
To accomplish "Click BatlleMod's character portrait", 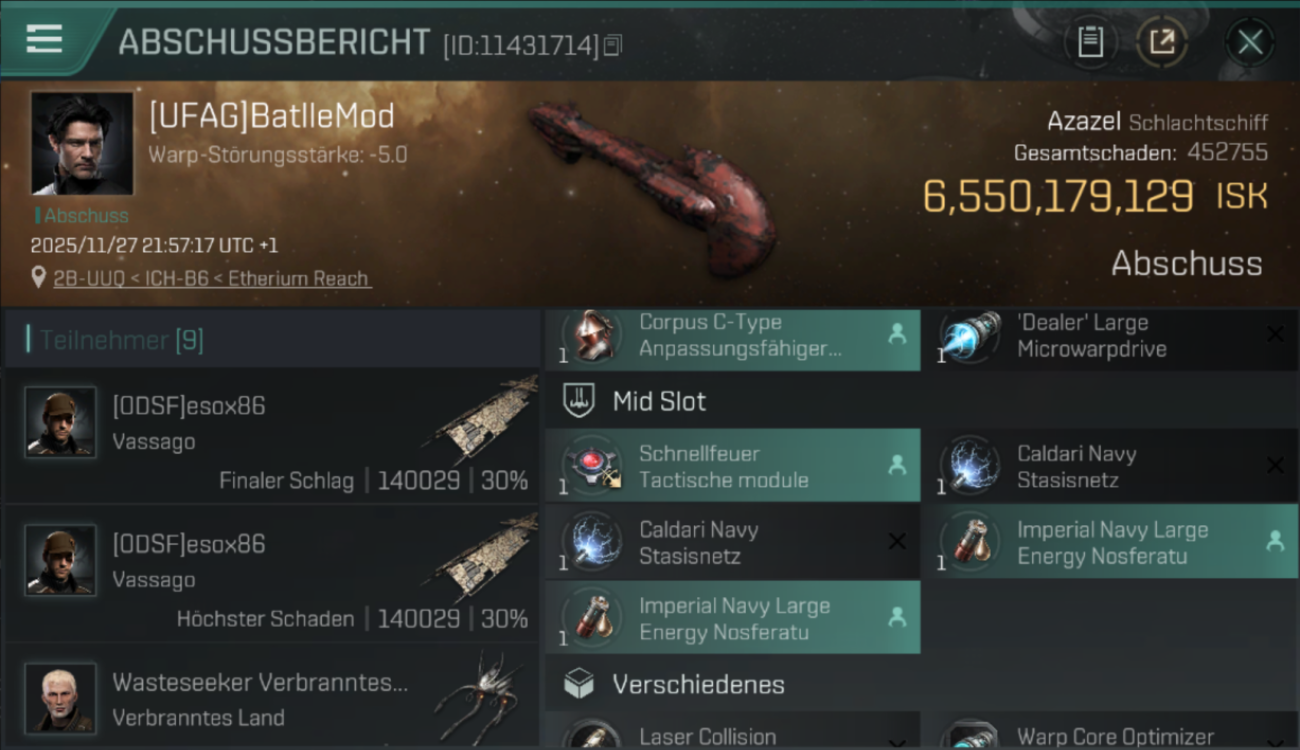I will point(82,143).
